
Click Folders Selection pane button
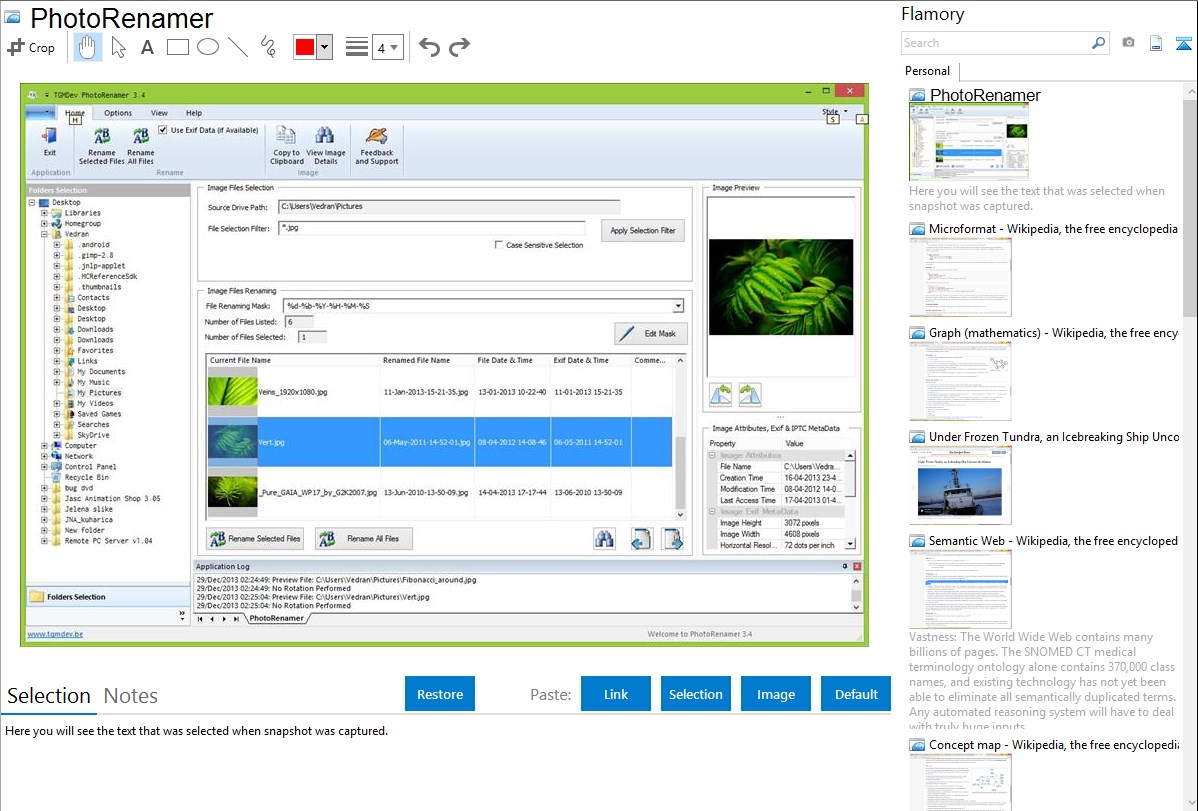coord(108,597)
